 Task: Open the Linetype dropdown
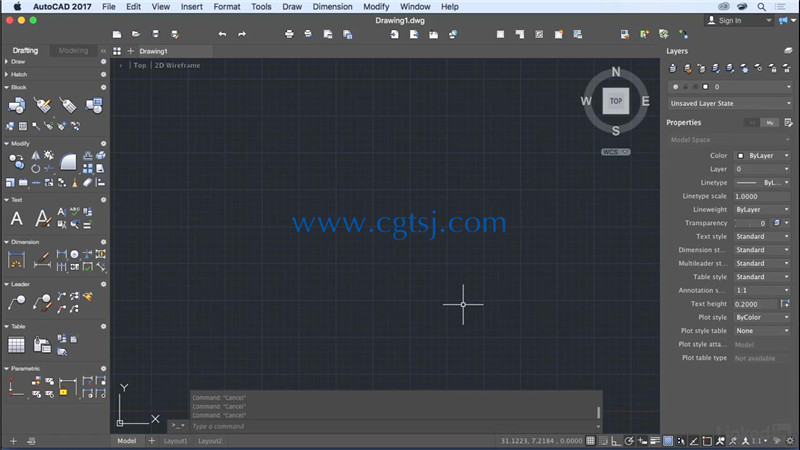pos(763,183)
